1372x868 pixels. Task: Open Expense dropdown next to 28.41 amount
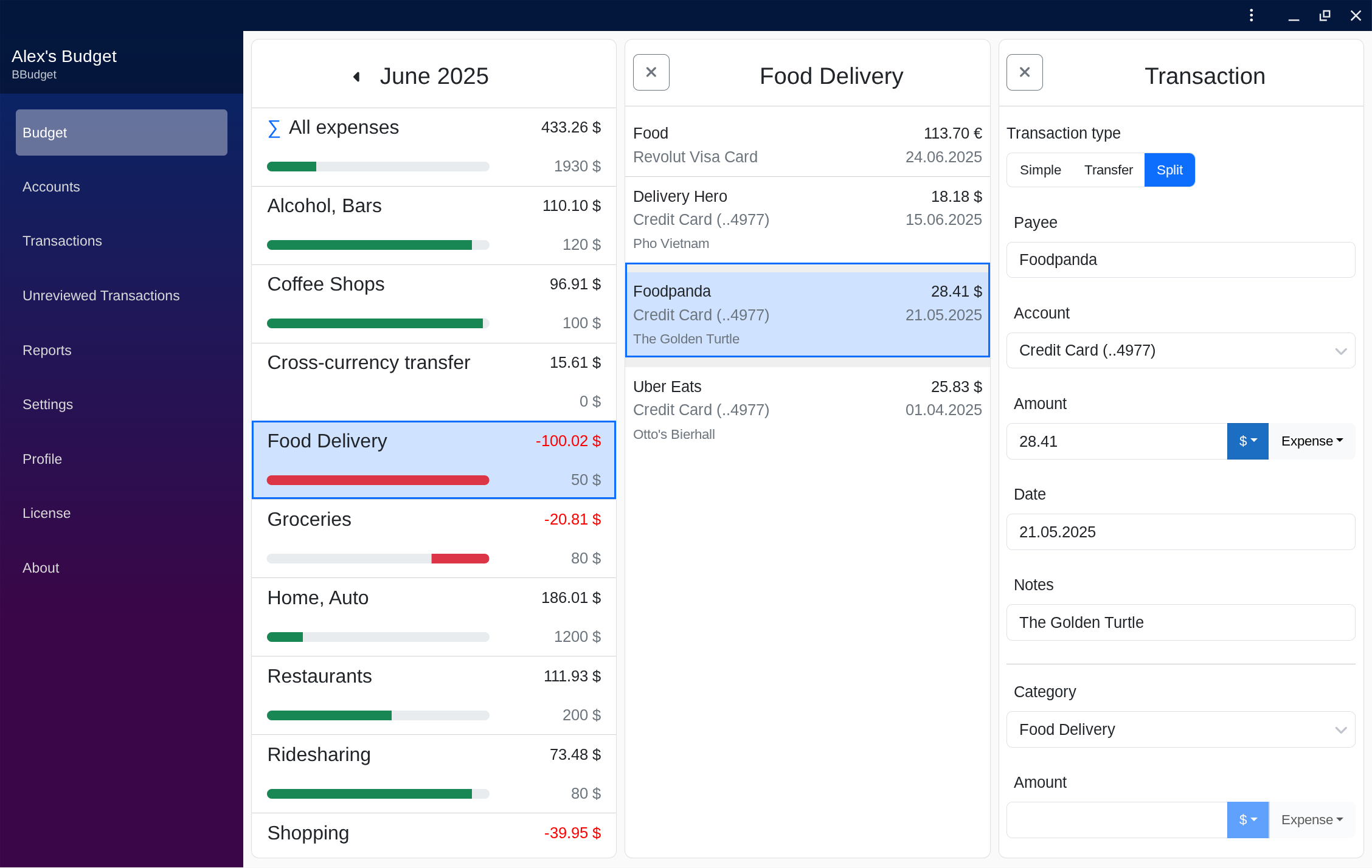pyautogui.click(x=1312, y=441)
